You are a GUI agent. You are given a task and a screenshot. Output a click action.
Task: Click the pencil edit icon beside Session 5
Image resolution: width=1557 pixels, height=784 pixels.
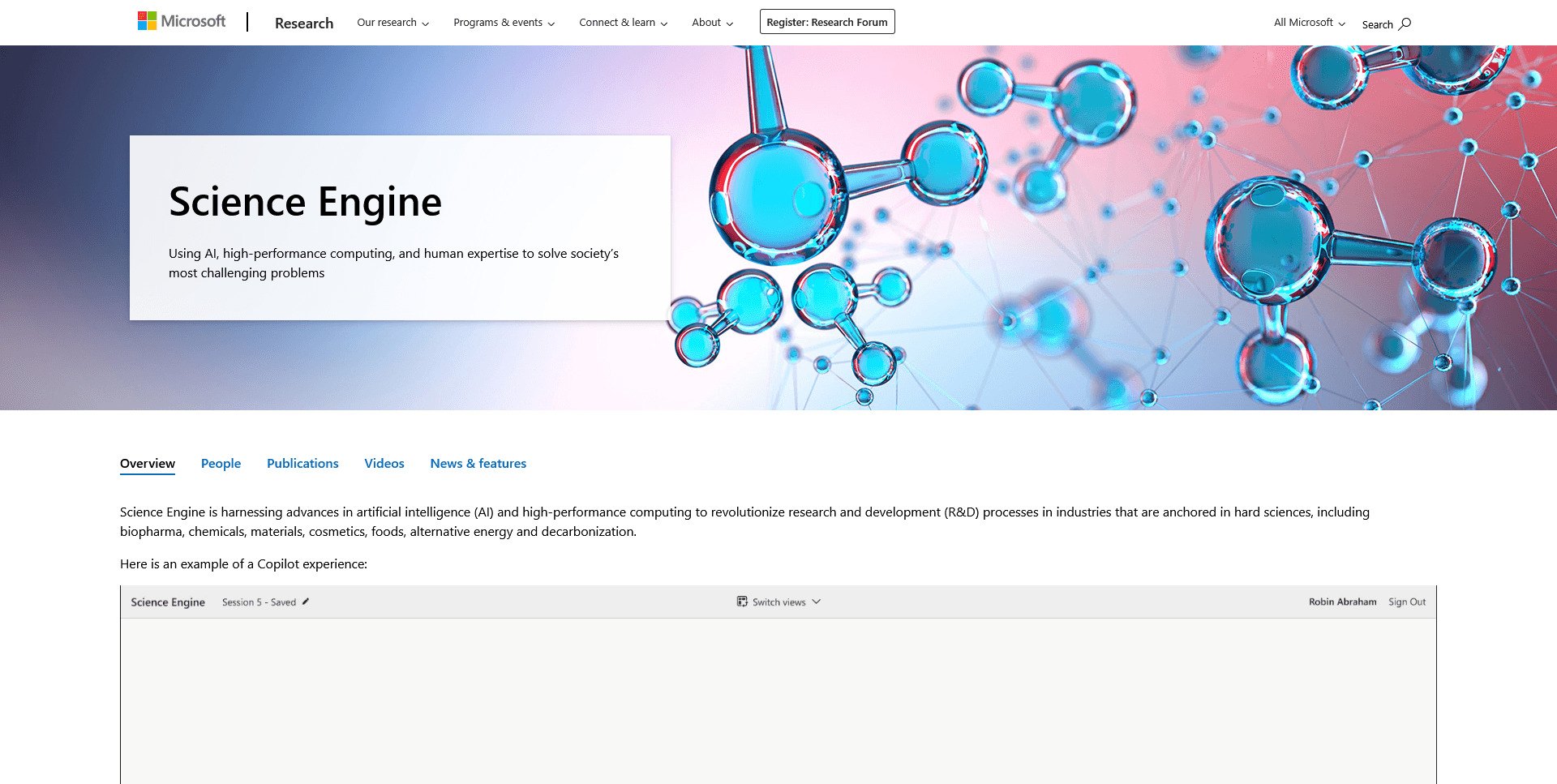click(x=306, y=602)
